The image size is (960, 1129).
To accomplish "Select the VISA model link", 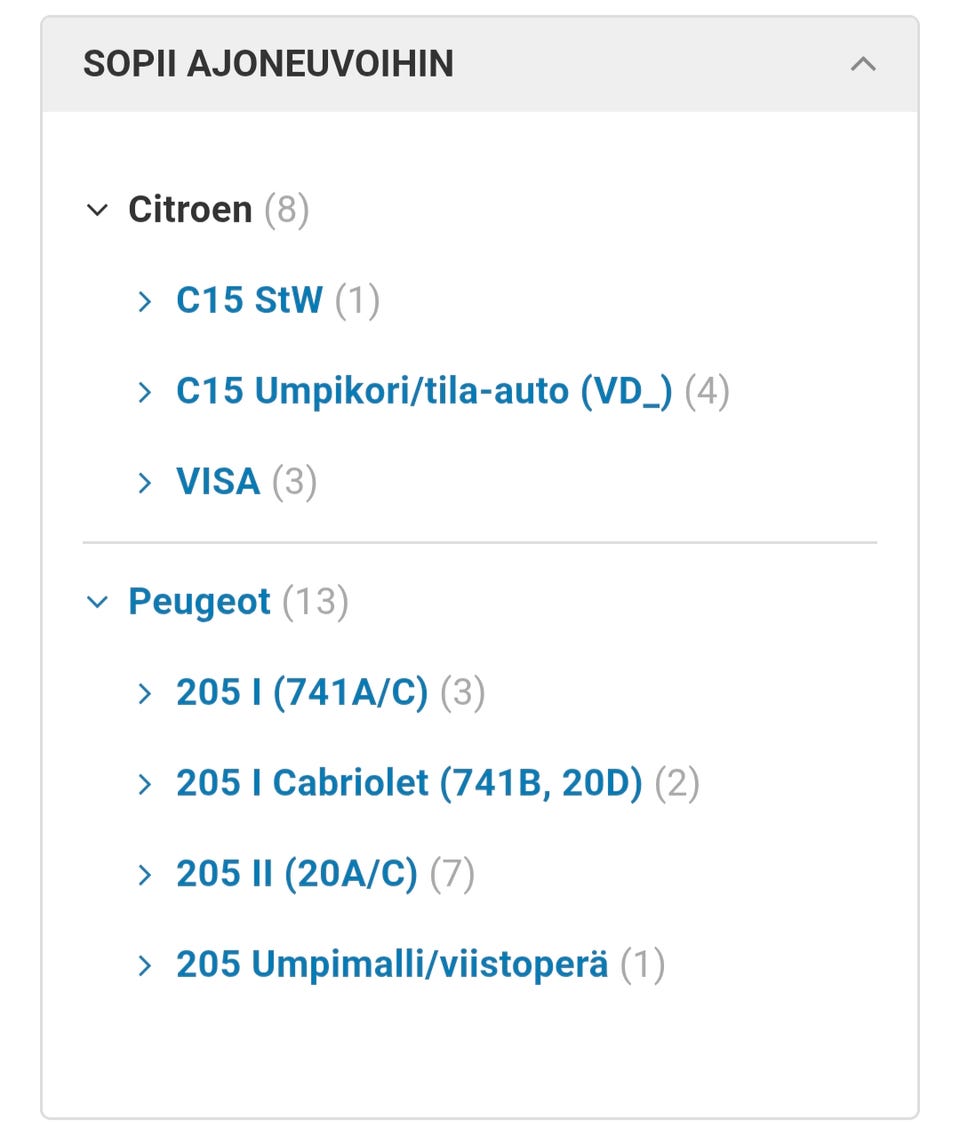I will point(218,482).
